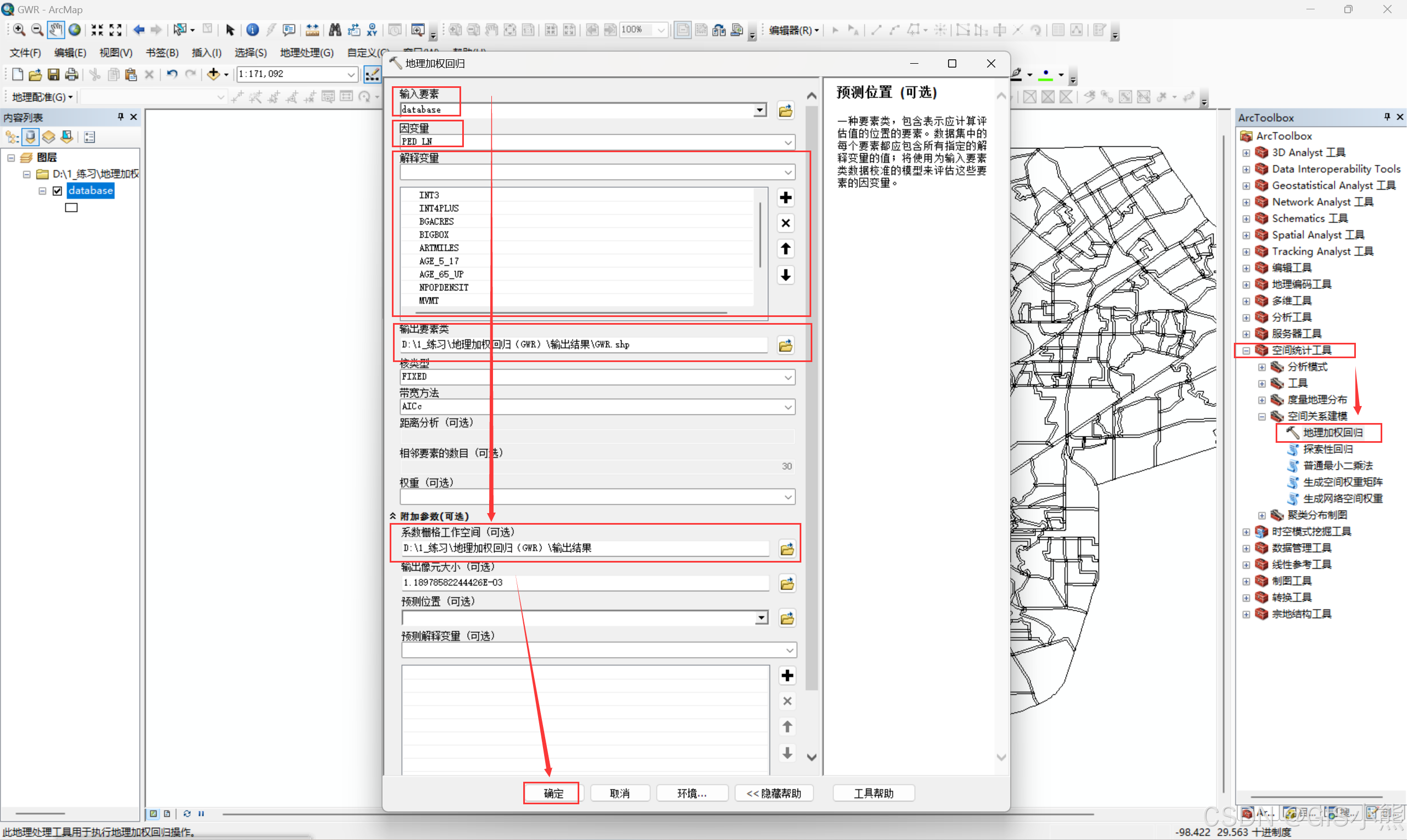Open the 带宽方法 AICc dropdown
The height and width of the screenshot is (840, 1407).
click(x=788, y=407)
